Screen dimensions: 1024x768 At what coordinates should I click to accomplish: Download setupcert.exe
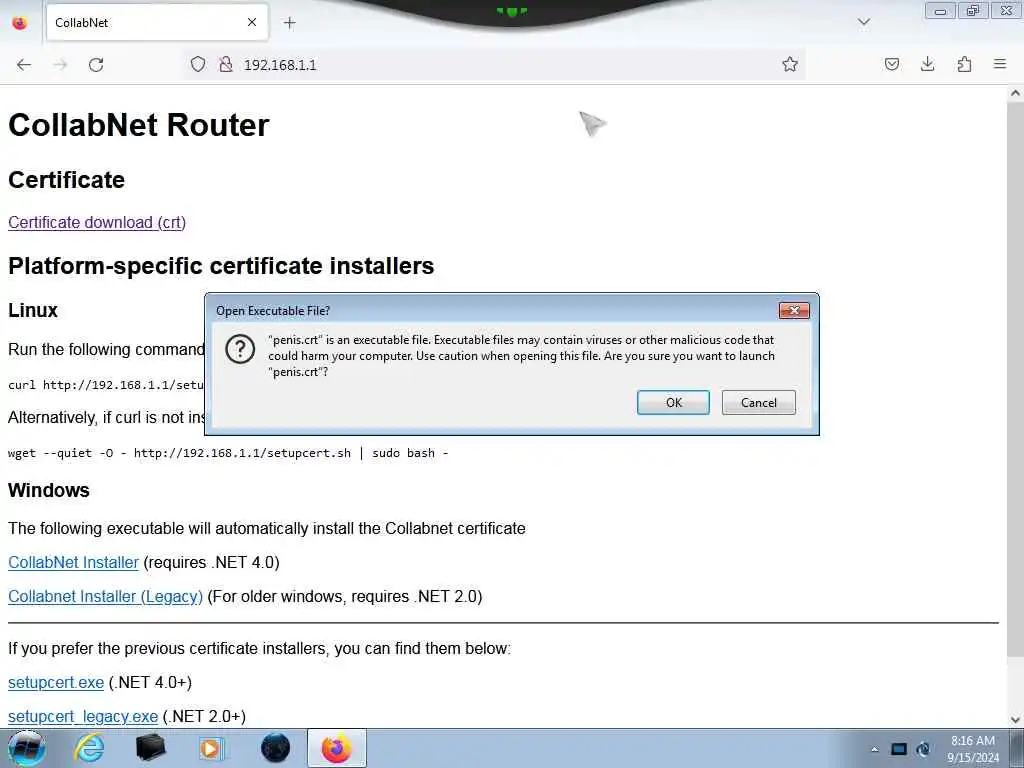56,682
